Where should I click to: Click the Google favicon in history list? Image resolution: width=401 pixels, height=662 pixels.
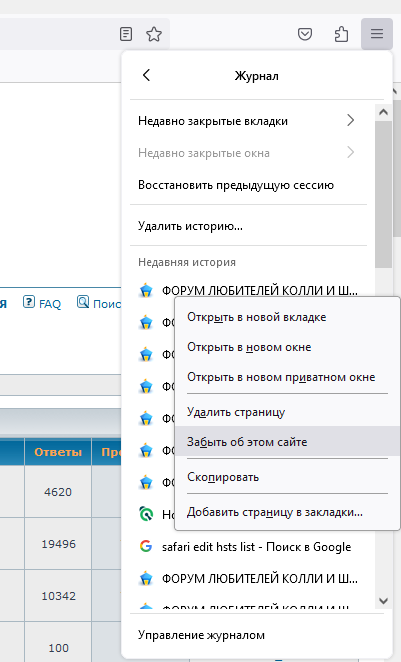pyautogui.click(x=146, y=546)
